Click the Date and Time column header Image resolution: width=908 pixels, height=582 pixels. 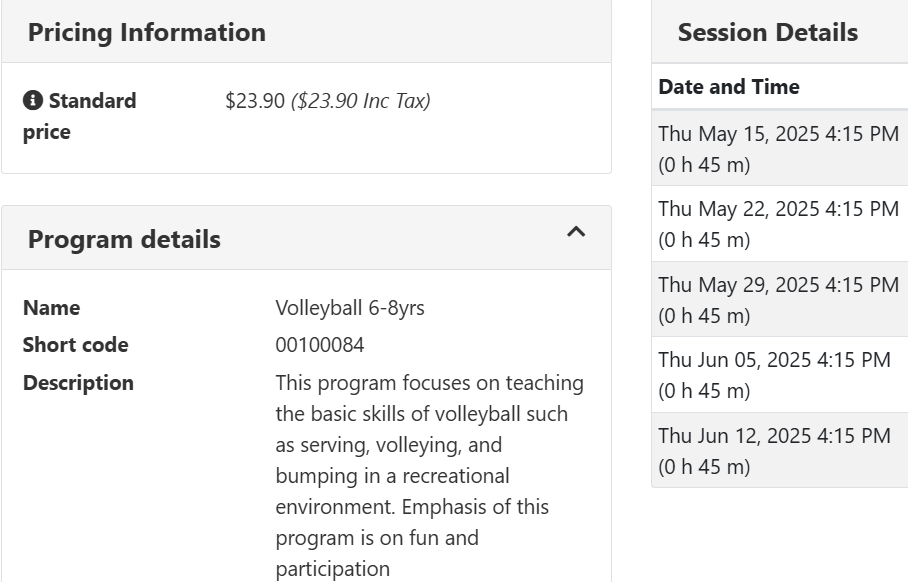[729, 87]
